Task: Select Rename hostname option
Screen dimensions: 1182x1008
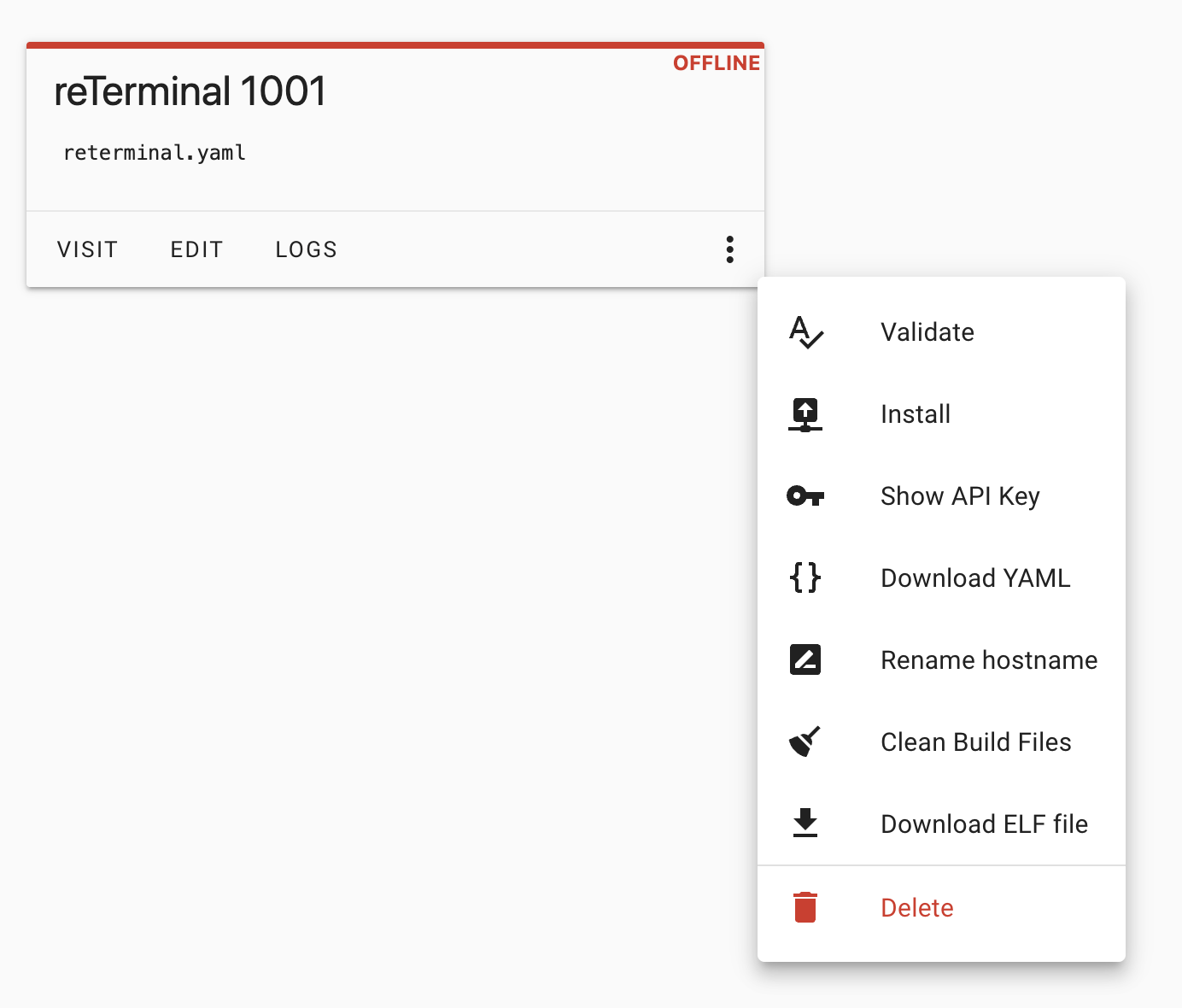Action: (988, 660)
